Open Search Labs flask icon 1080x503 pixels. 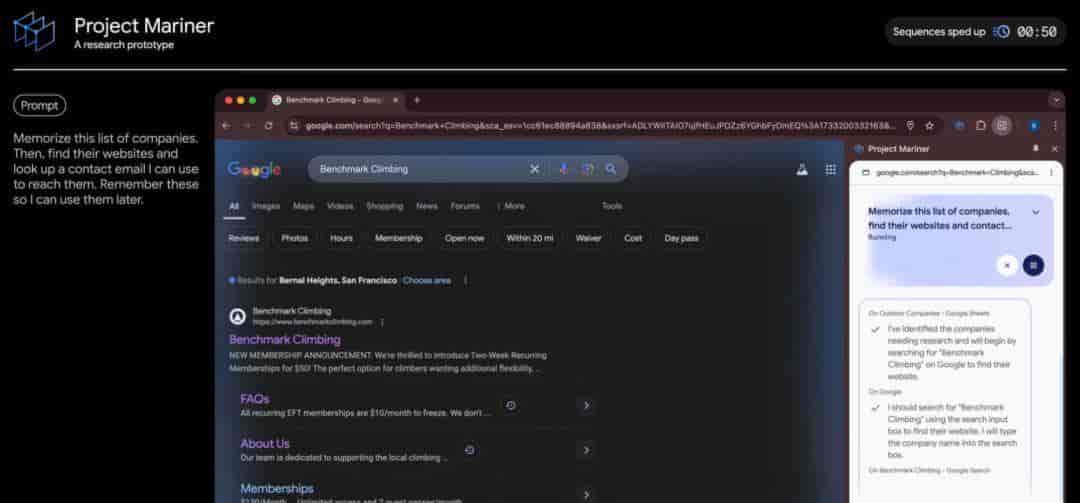click(x=802, y=170)
